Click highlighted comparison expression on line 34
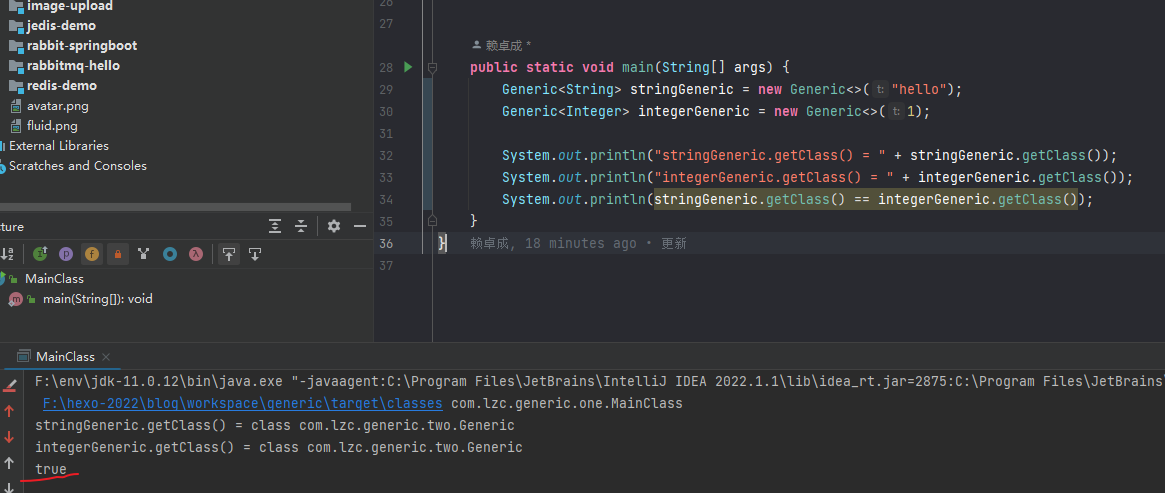 tap(866, 200)
